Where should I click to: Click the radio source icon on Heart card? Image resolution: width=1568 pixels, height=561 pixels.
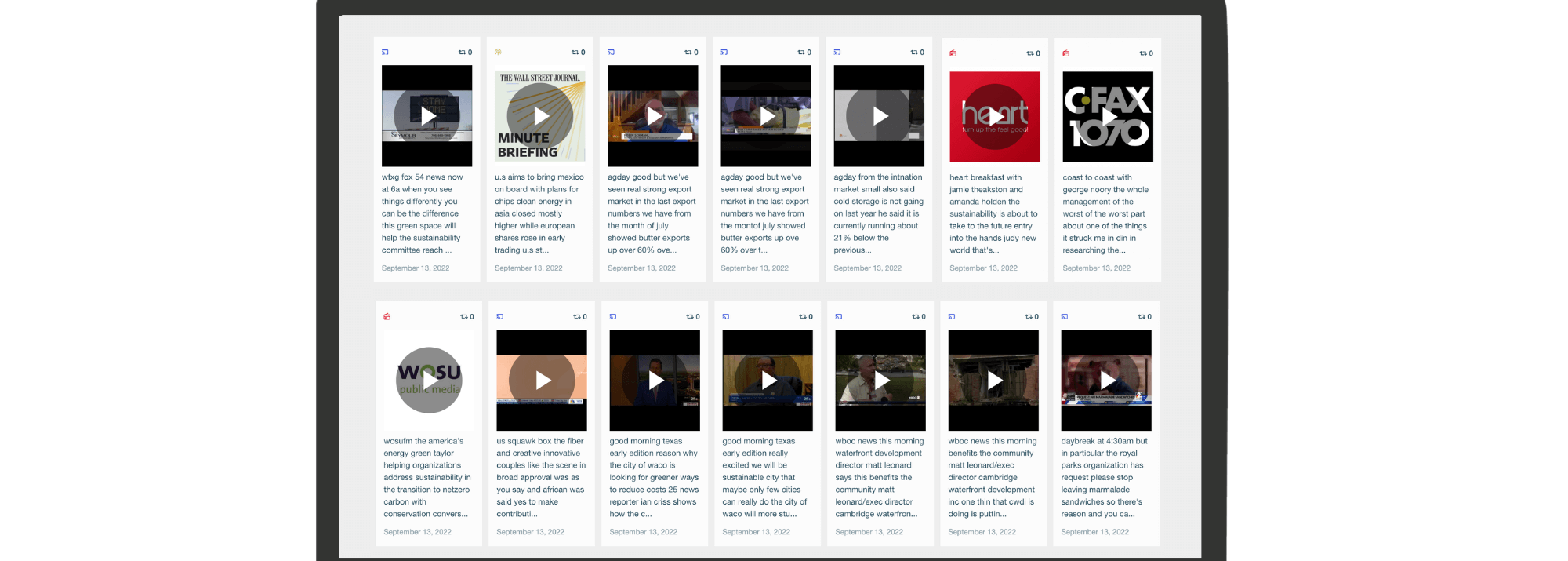(953, 53)
